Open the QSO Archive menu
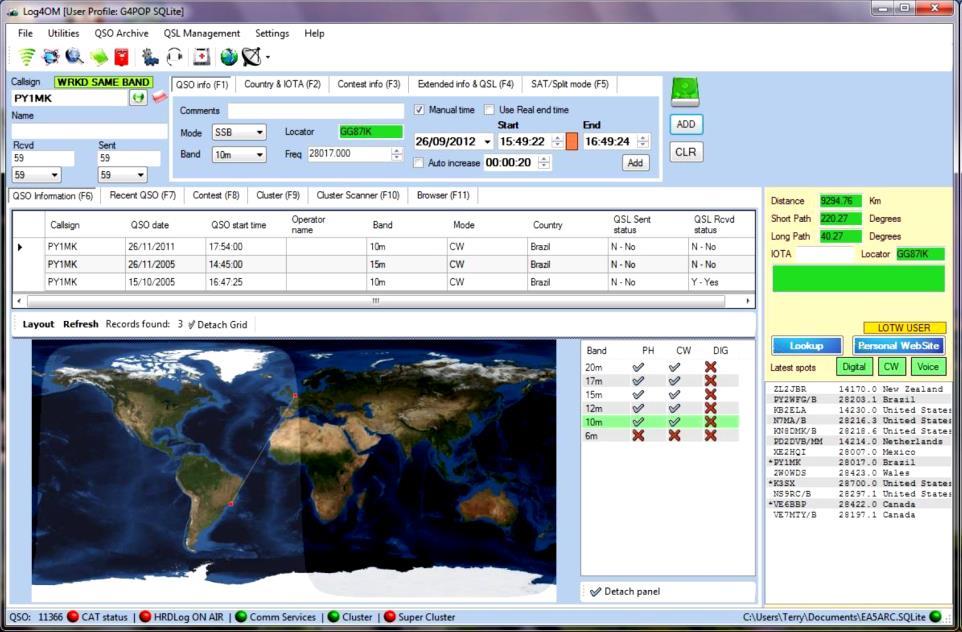This screenshot has height=632, width=962. pos(121,33)
